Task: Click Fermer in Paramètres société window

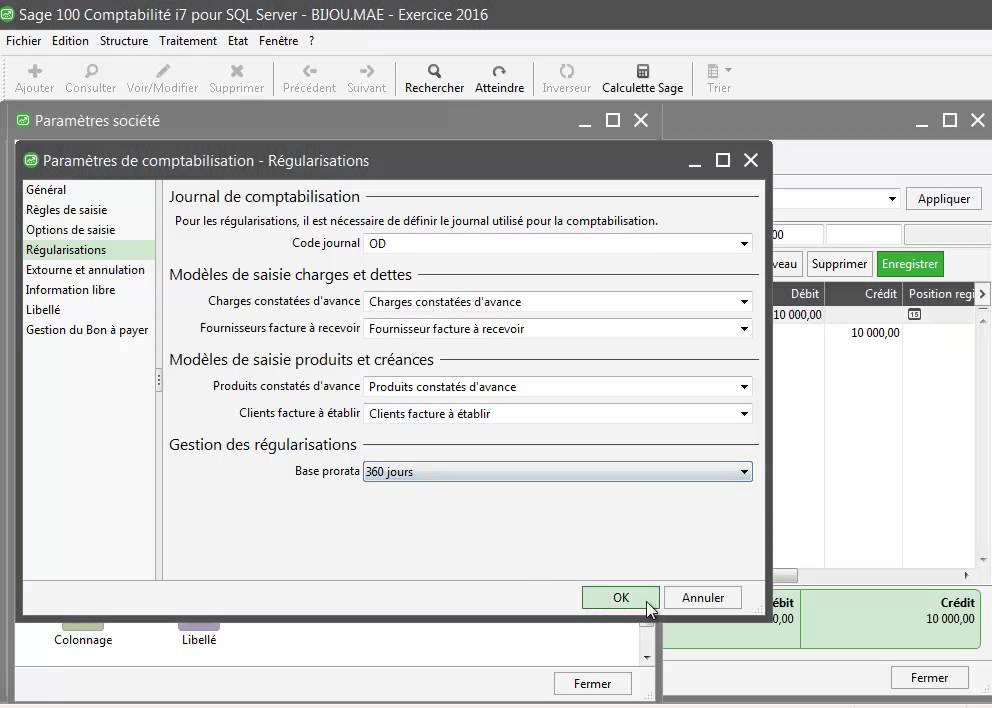Action: click(592, 684)
